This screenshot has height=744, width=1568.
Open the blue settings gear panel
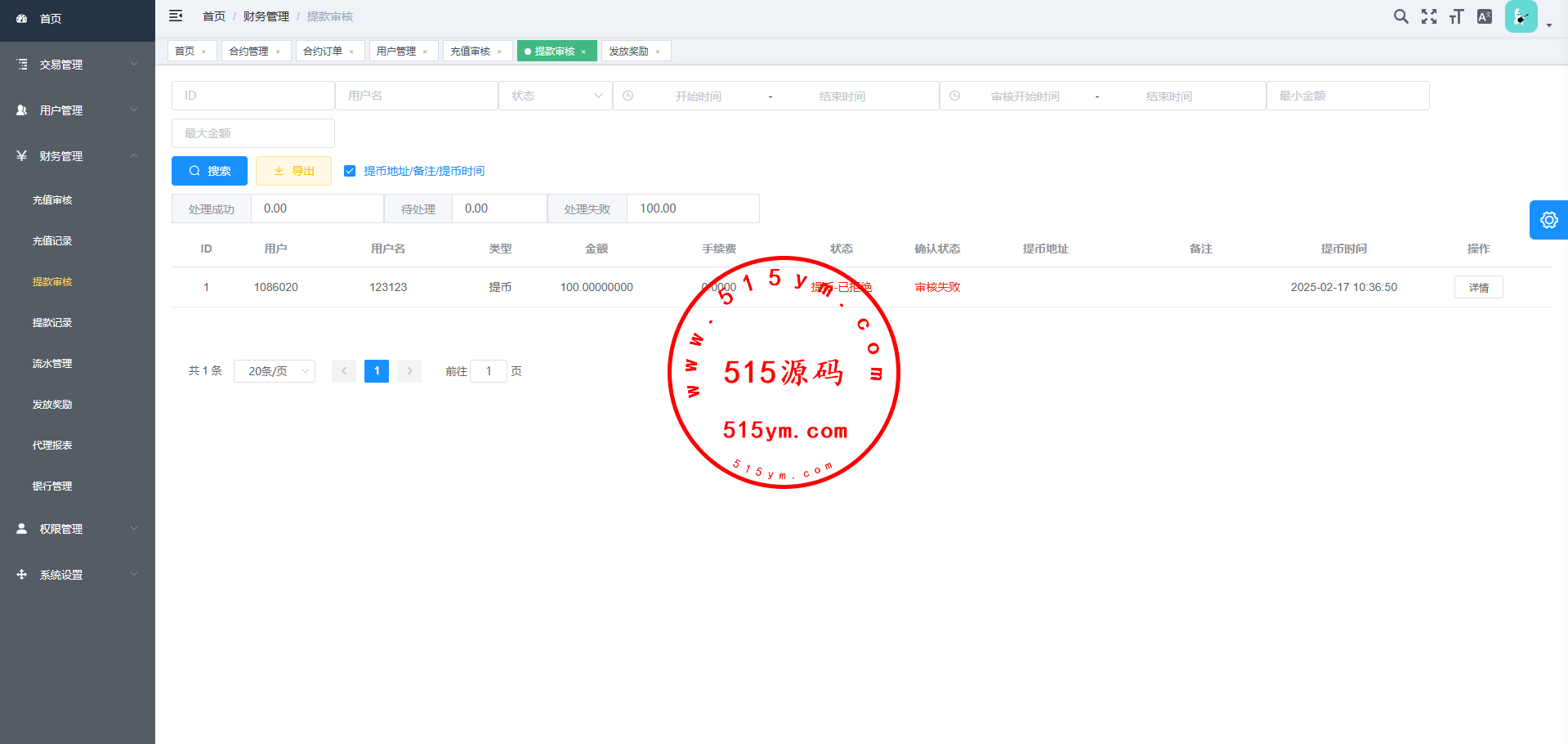[x=1548, y=220]
